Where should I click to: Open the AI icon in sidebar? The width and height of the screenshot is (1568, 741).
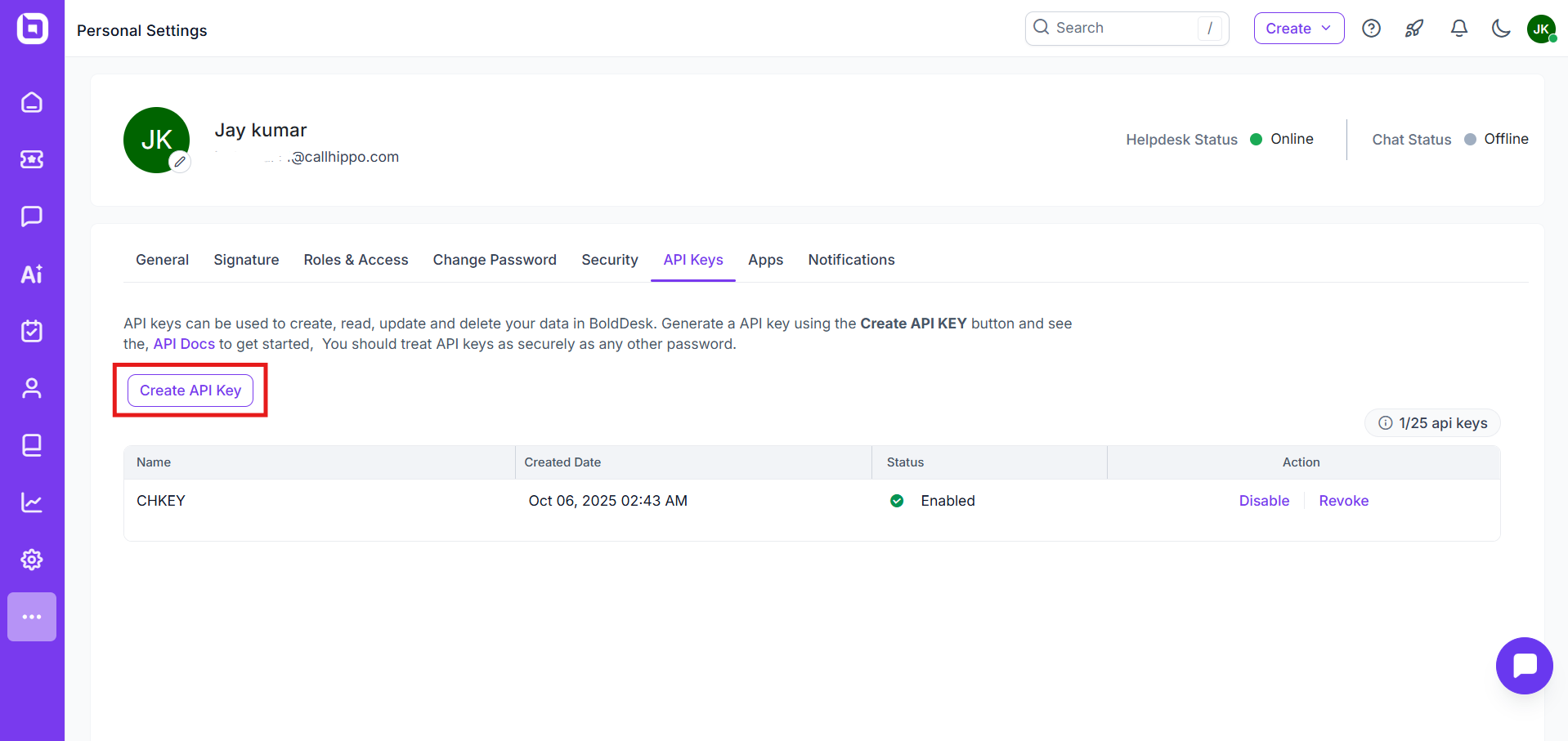pos(32,274)
